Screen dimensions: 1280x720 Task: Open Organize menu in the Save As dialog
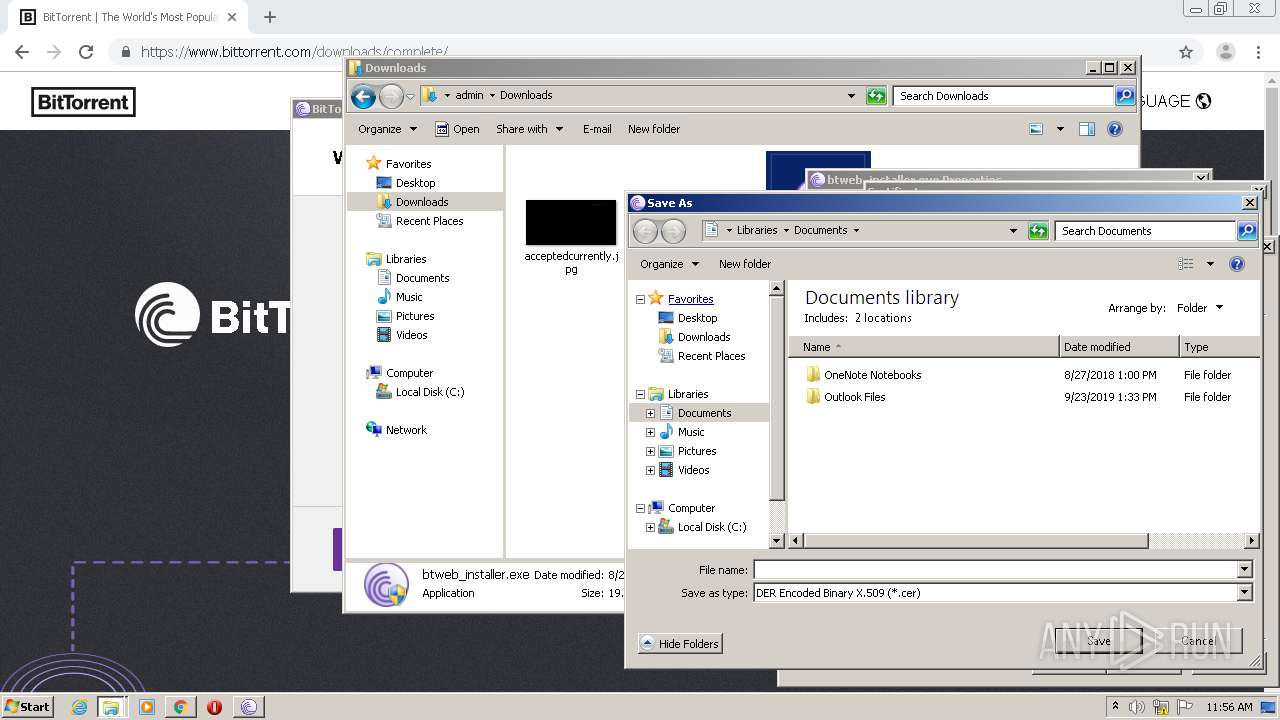click(x=669, y=264)
